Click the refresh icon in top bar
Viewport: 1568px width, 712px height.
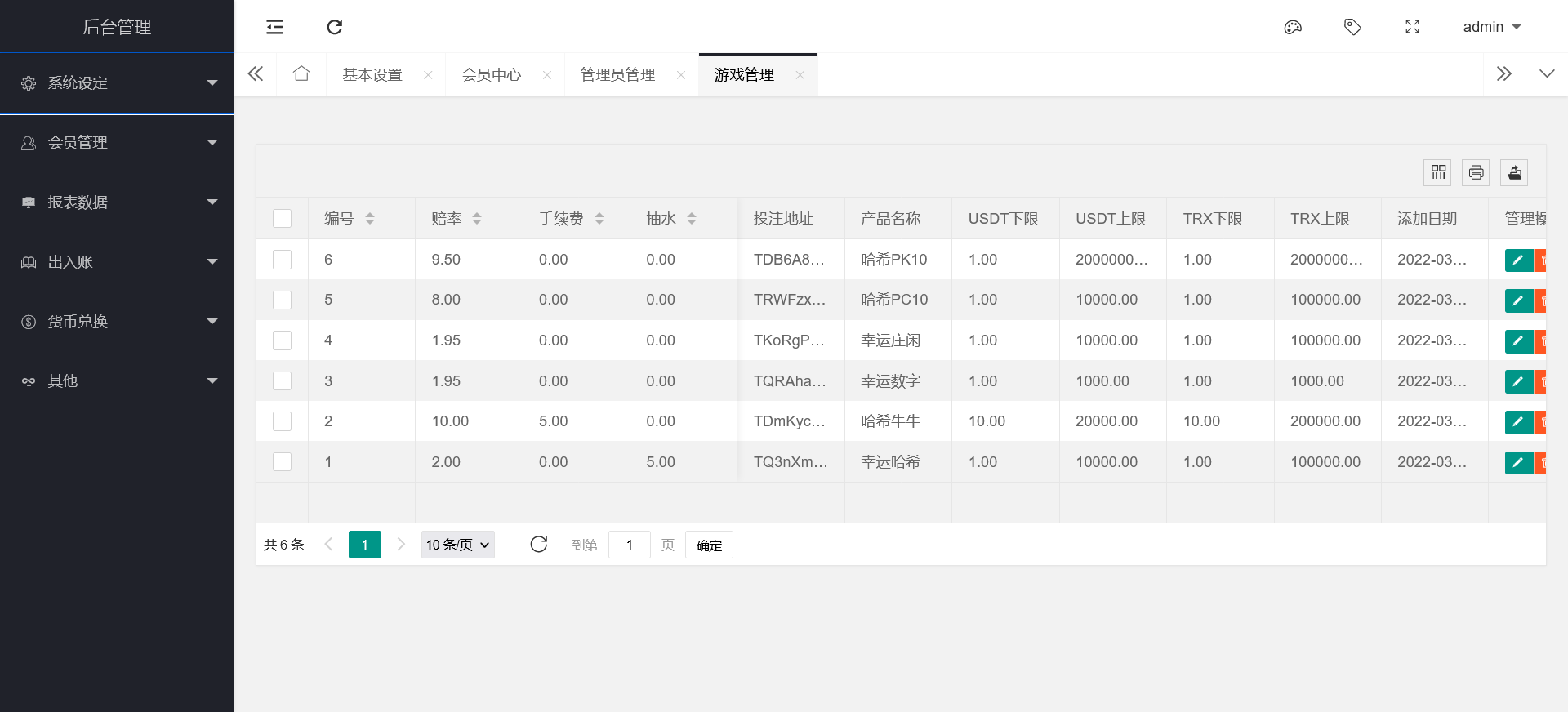pos(334,27)
